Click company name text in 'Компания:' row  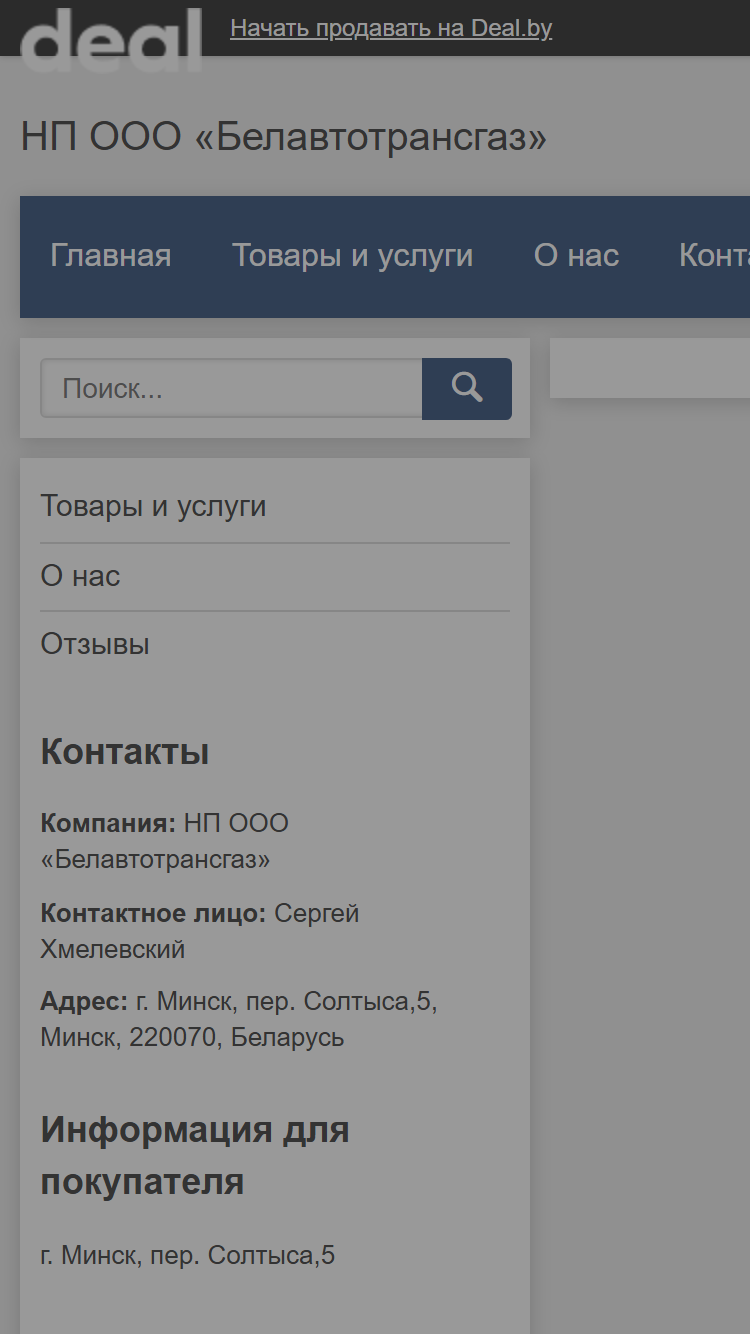pos(165,841)
